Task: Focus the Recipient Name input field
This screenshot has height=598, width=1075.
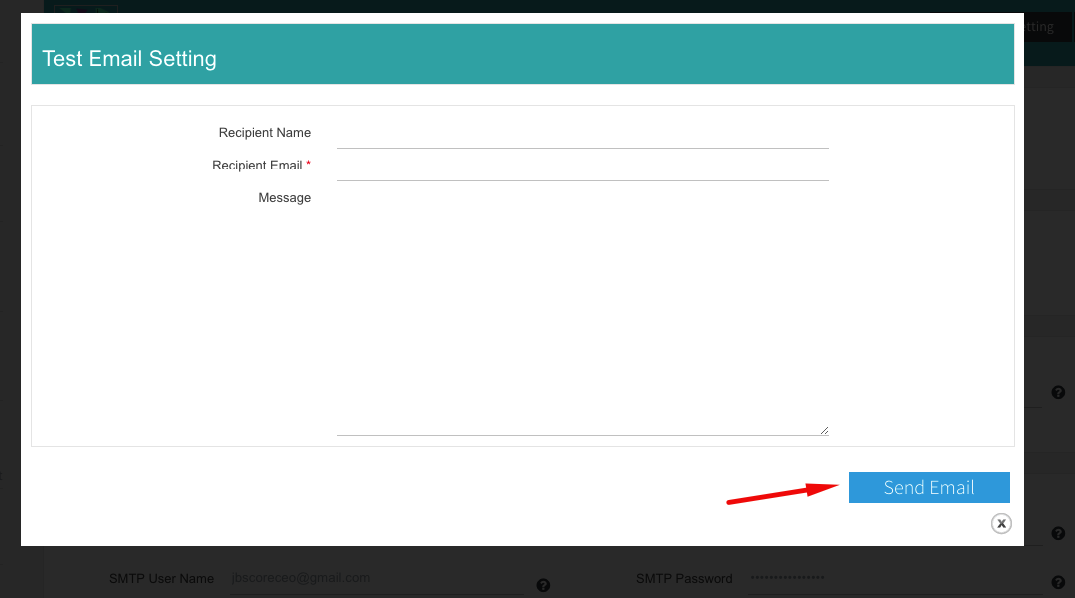Action: tap(583, 134)
